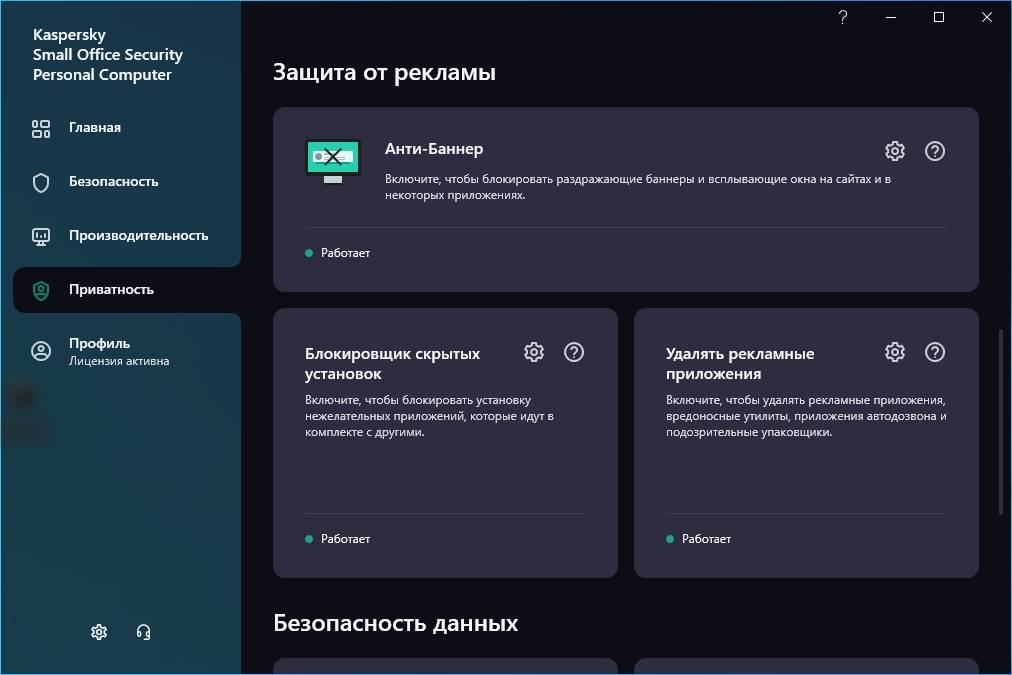Click Блокировщик скрытых установок title
1012x675 pixels.
click(392, 363)
